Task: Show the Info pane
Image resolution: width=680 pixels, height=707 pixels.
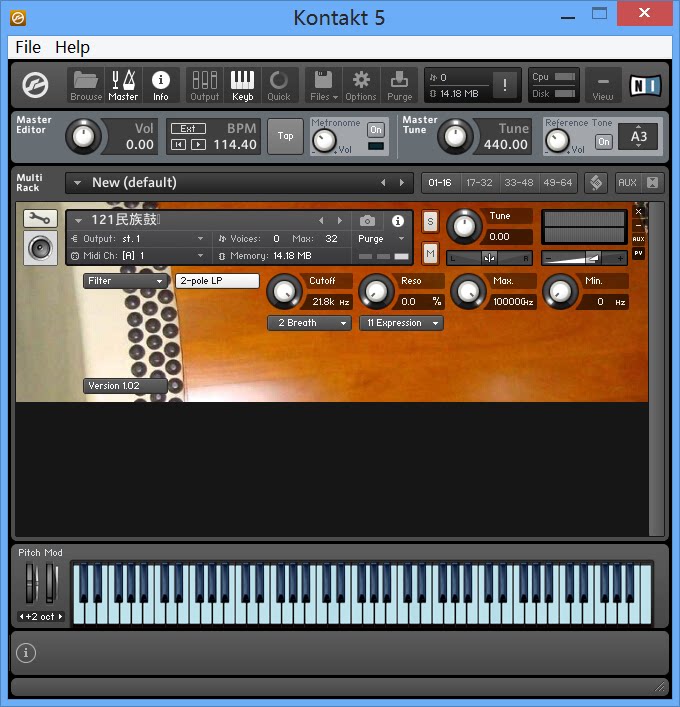Action: pyautogui.click(x=161, y=85)
